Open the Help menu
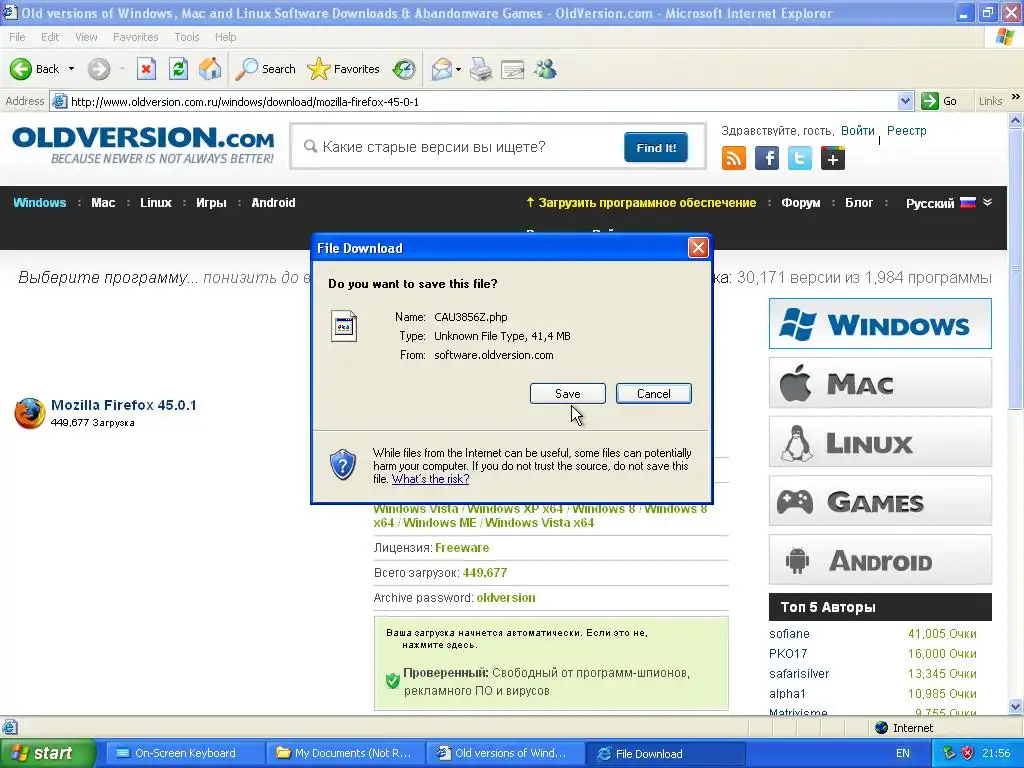Viewport: 1024px width, 768px height. coord(225,37)
